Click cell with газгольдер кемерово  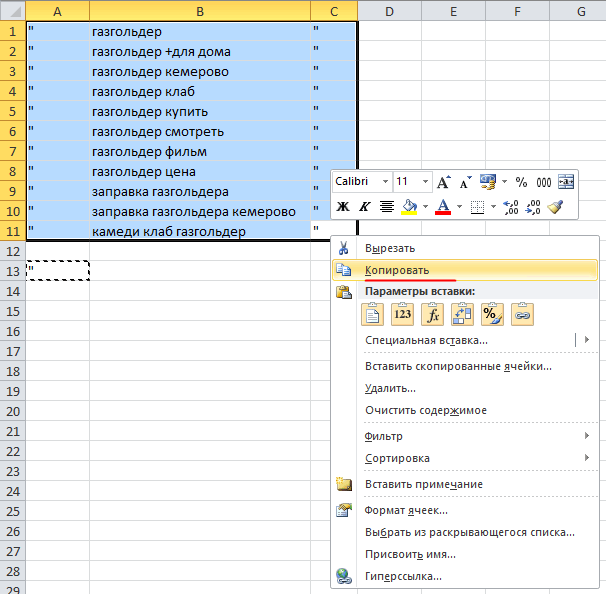200,71
